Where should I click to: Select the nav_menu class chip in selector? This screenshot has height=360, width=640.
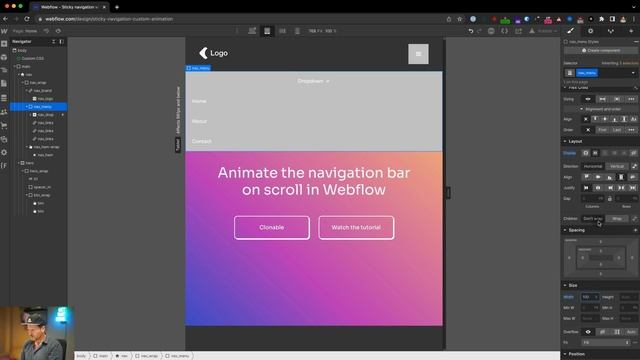(587, 73)
